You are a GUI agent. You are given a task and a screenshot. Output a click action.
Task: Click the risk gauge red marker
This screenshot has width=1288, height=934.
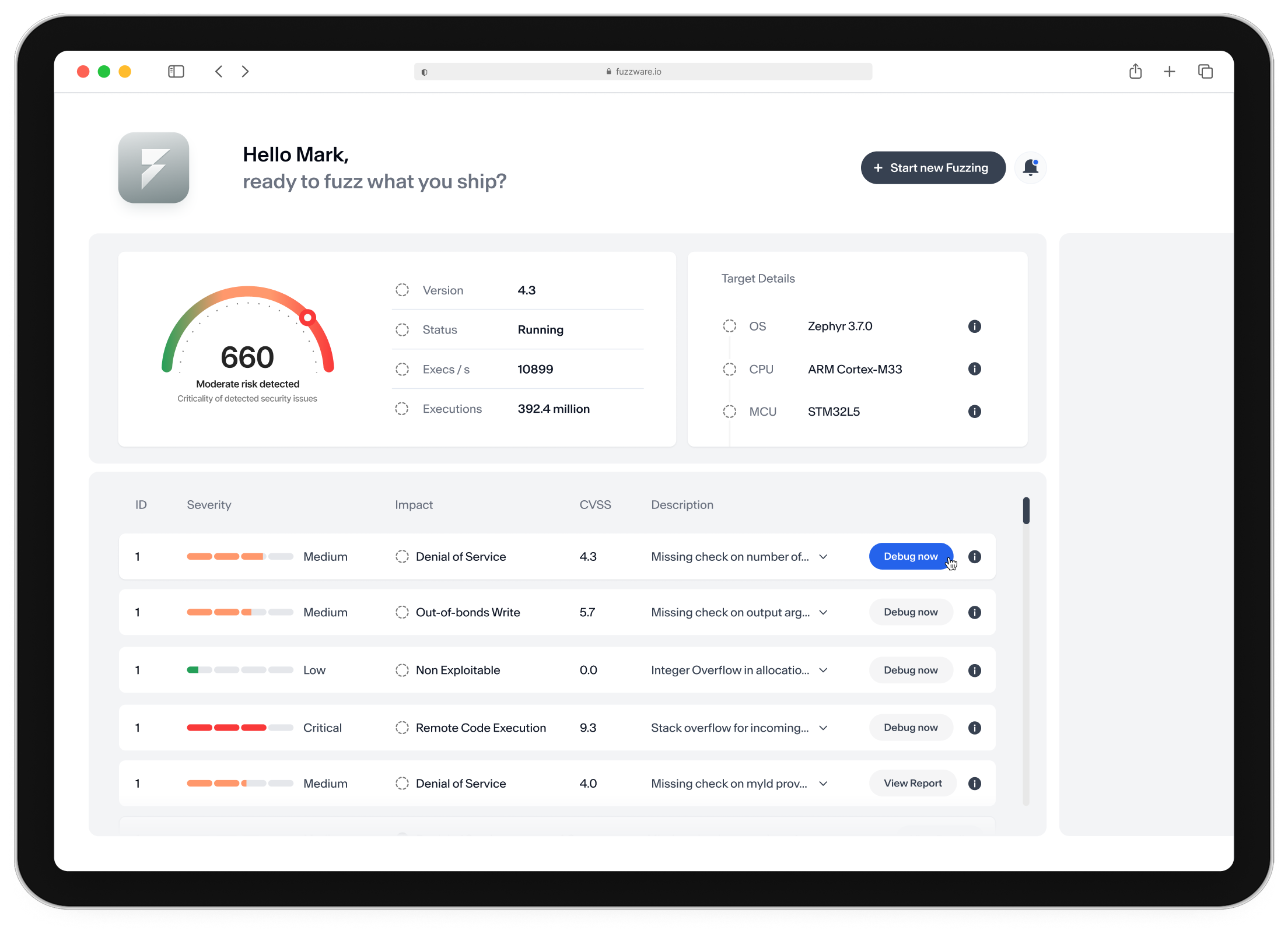click(x=307, y=318)
